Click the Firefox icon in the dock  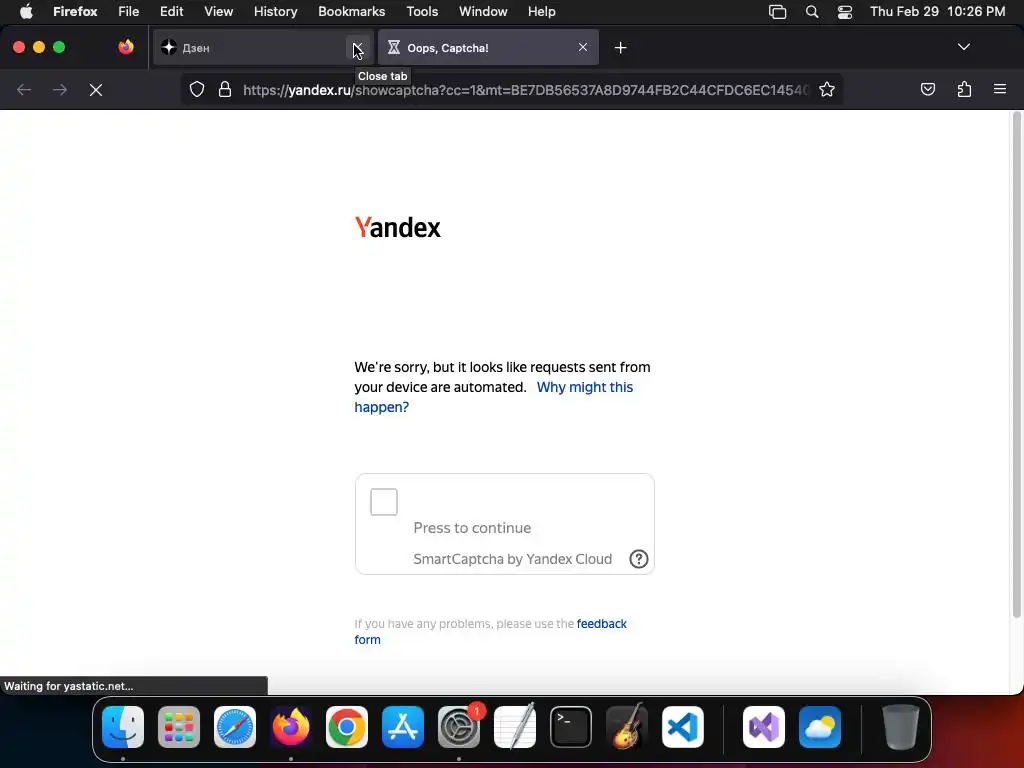click(x=291, y=727)
